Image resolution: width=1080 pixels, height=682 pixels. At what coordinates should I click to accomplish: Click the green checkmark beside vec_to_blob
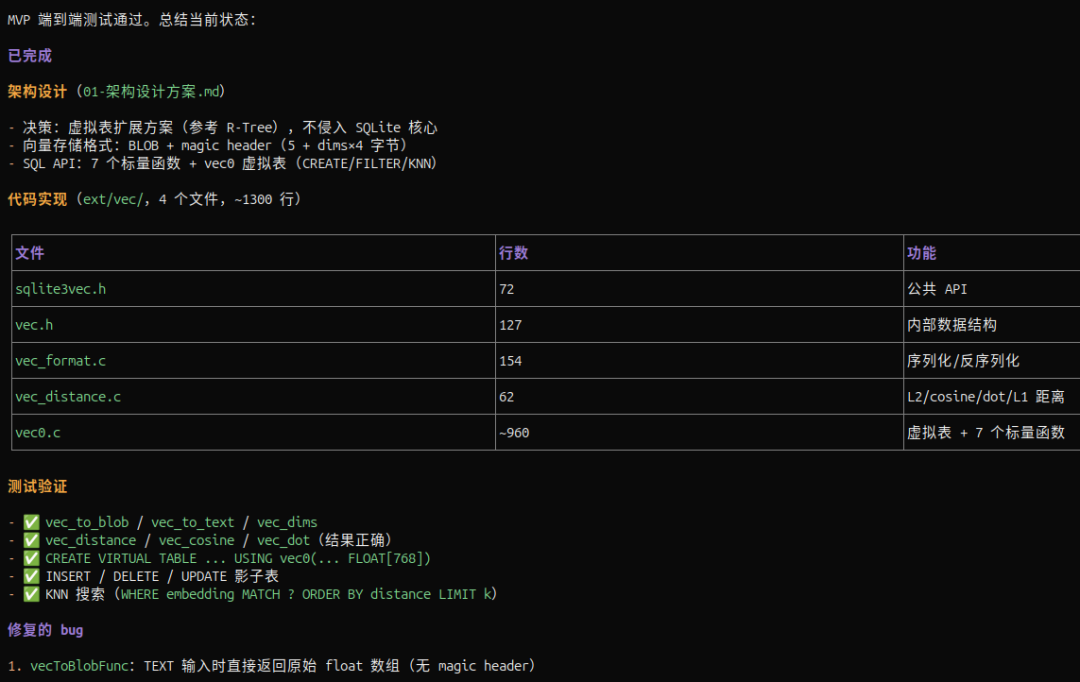(x=31, y=522)
